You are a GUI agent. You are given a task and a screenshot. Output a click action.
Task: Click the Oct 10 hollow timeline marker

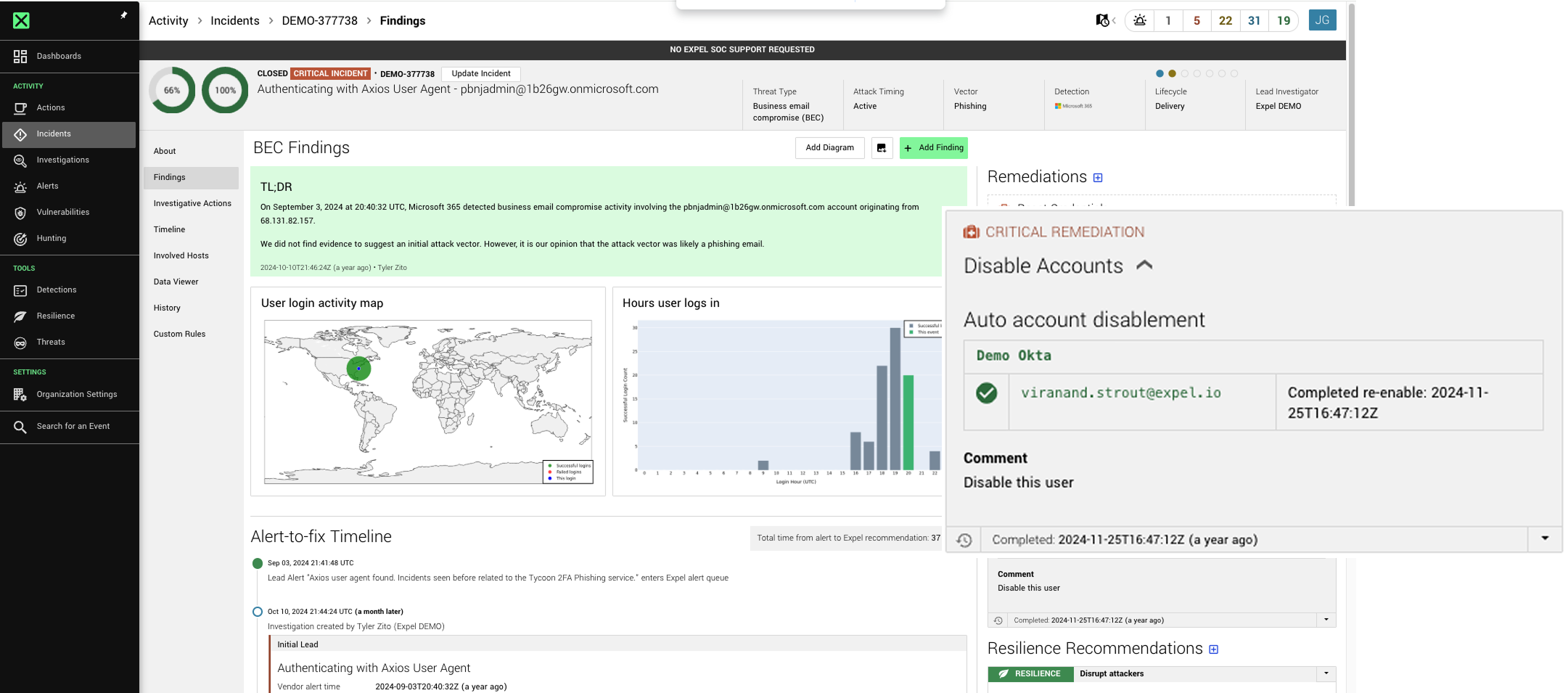258,612
